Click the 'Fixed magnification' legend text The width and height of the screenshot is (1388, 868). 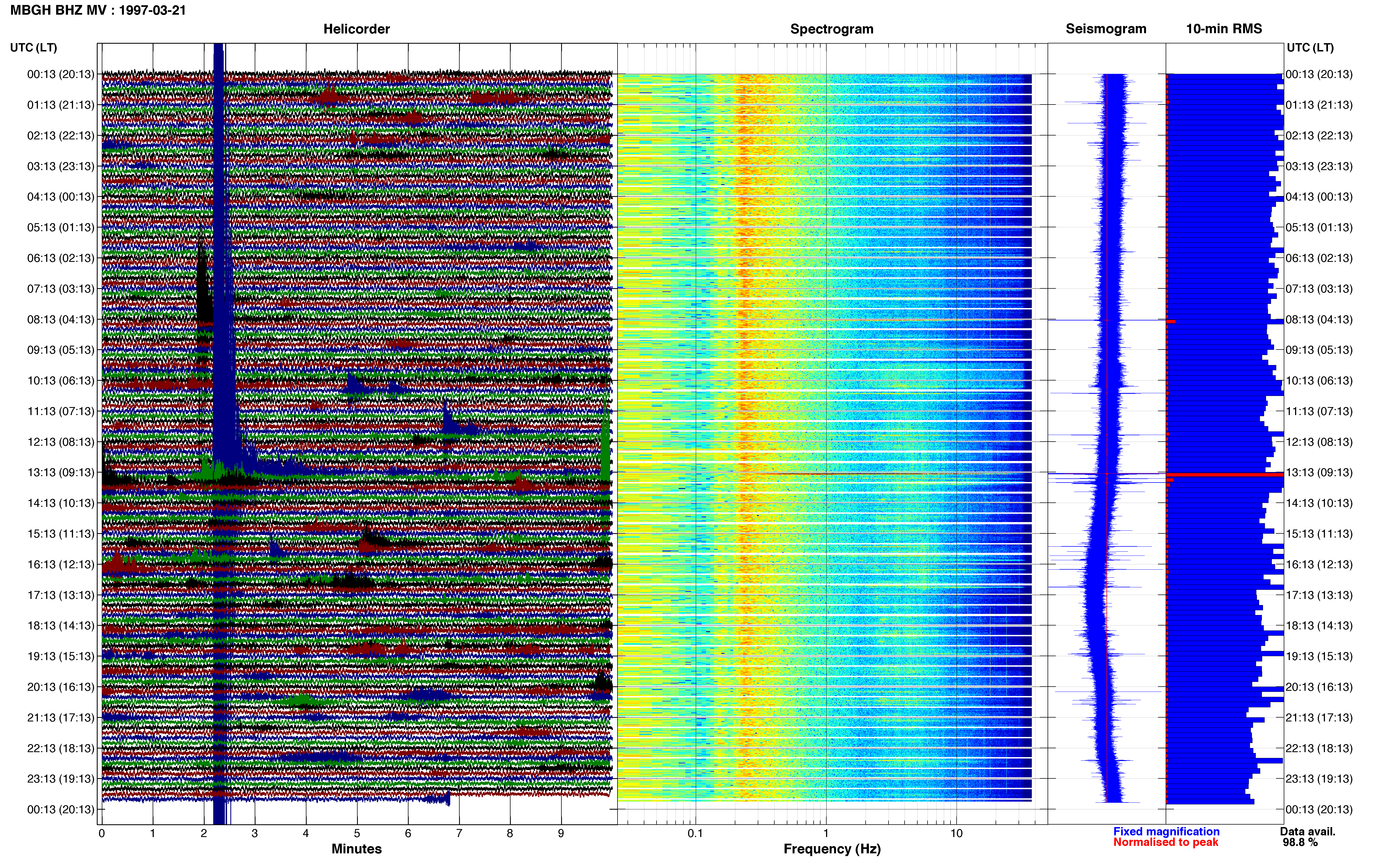(x=1166, y=831)
